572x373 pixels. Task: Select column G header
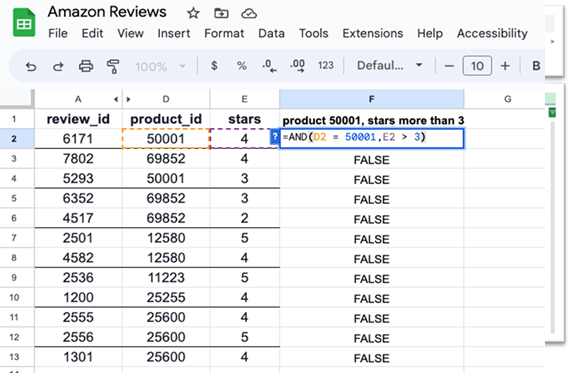507,99
